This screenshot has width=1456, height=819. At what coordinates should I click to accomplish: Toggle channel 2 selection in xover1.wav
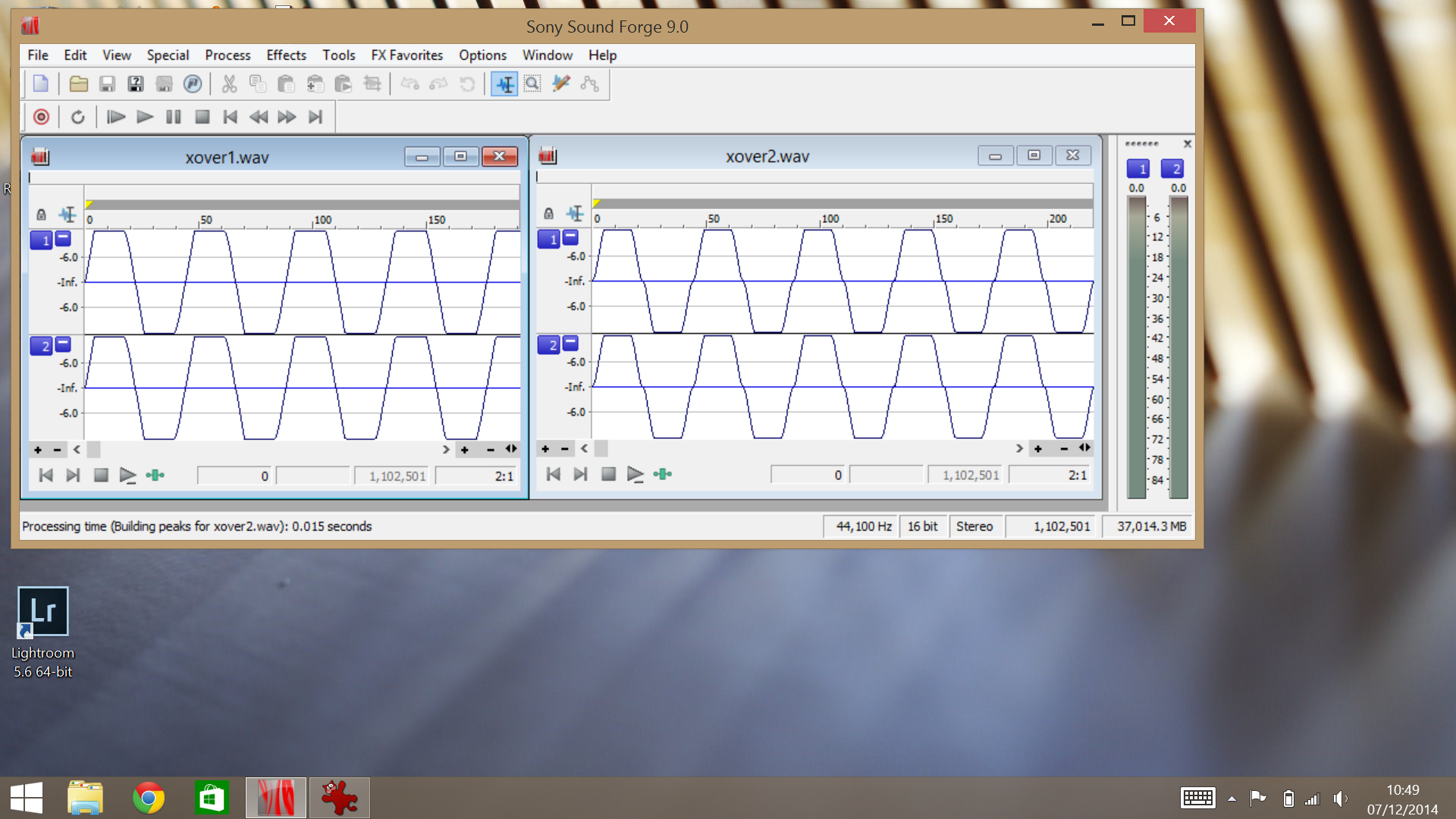pos(41,346)
